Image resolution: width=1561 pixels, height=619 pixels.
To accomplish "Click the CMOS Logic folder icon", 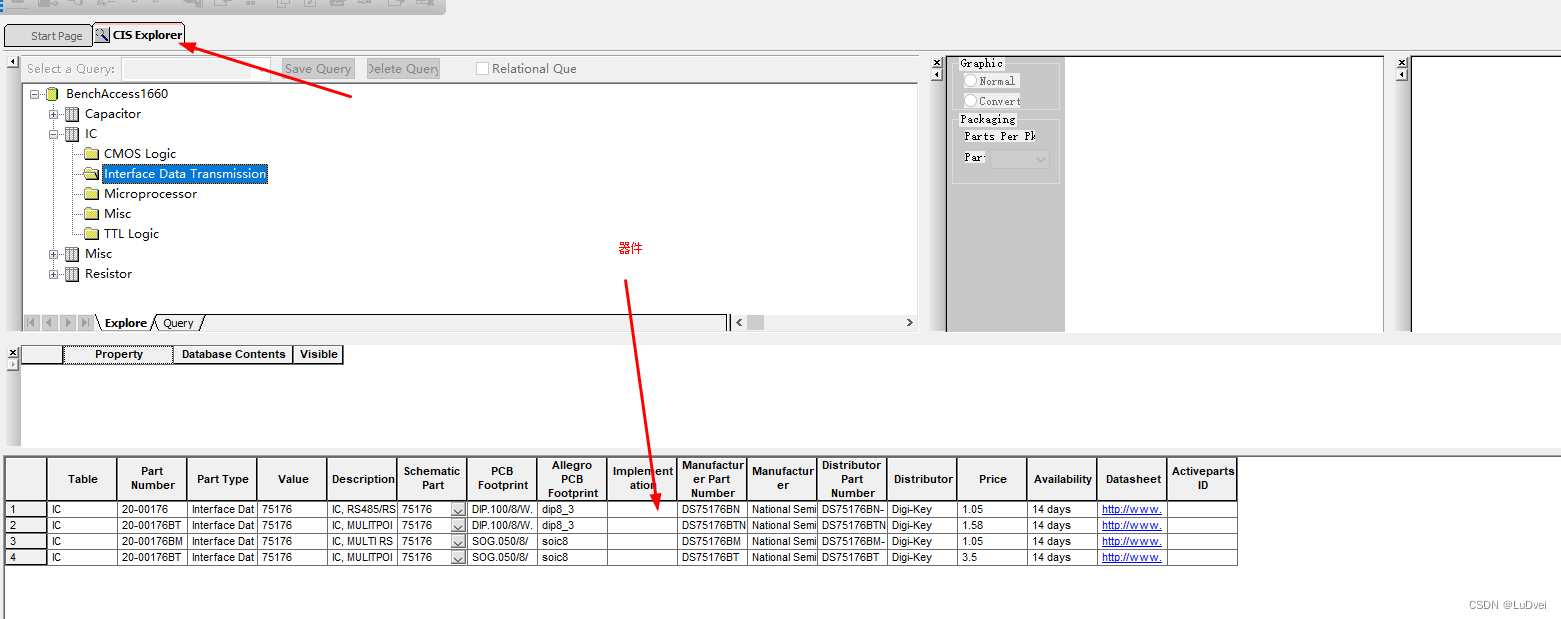I will (91, 154).
